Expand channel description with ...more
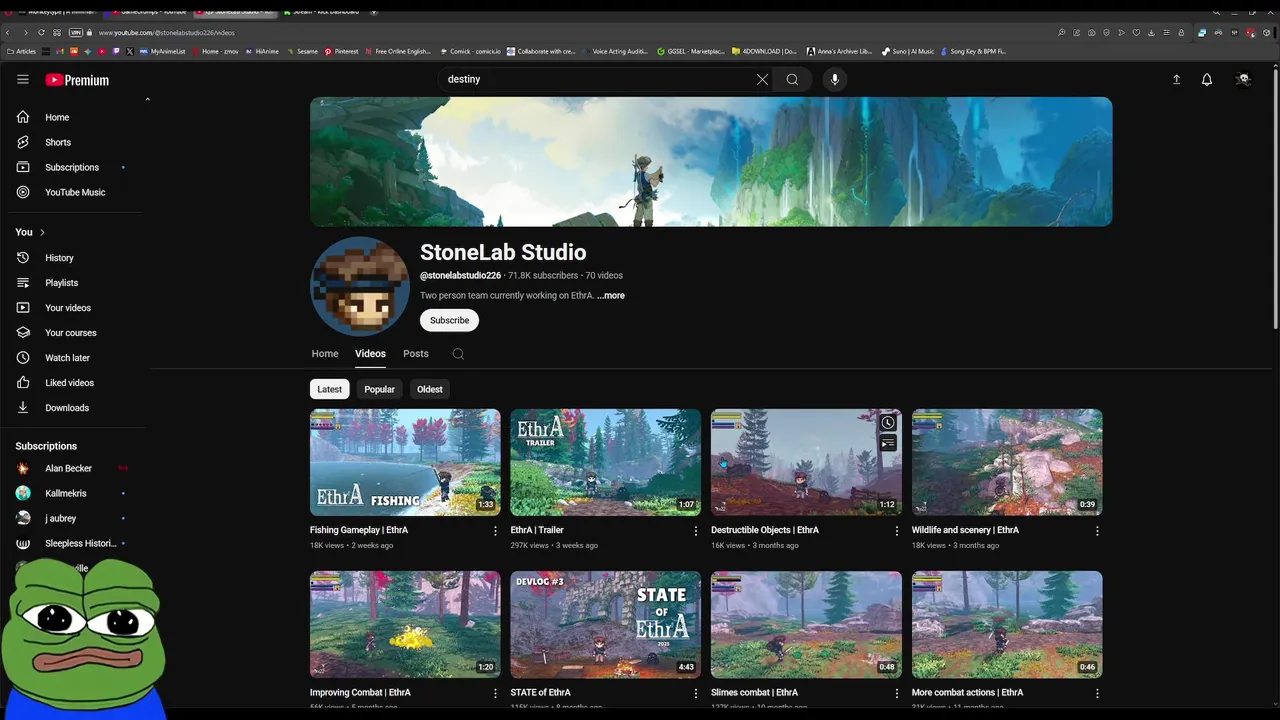 [611, 296]
